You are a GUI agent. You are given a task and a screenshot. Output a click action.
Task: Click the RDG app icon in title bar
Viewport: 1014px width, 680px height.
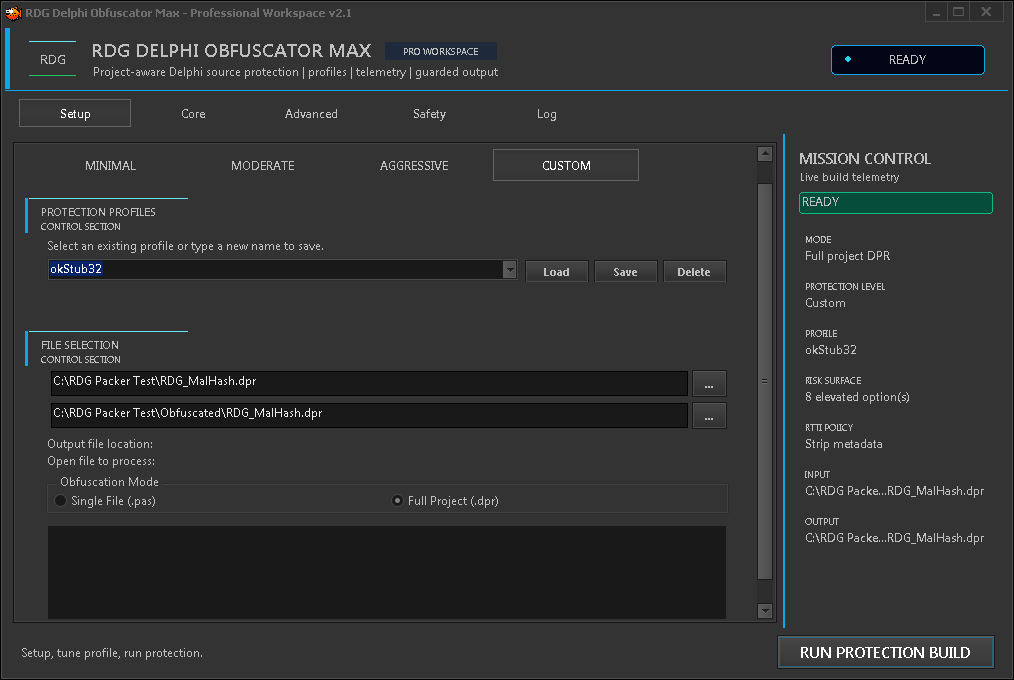click(x=13, y=12)
